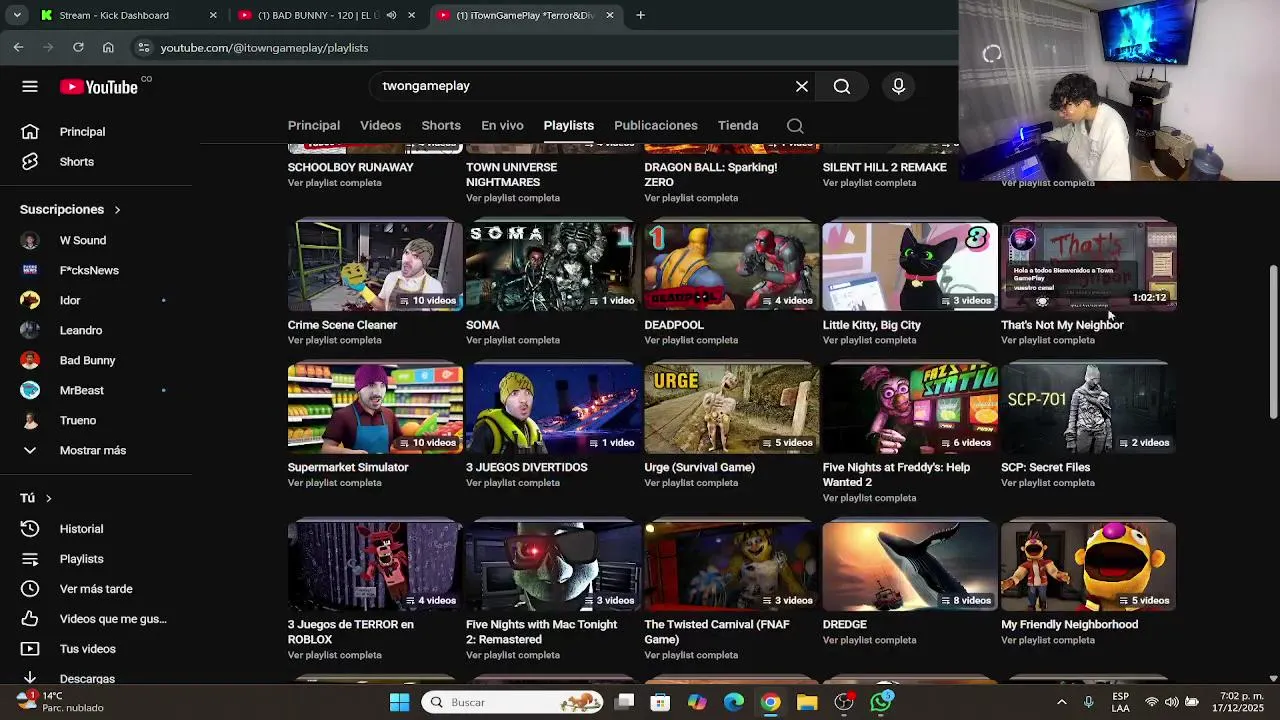View site information icon in address bar
Viewport: 1280px width, 720px height.
click(x=144, y=48)
